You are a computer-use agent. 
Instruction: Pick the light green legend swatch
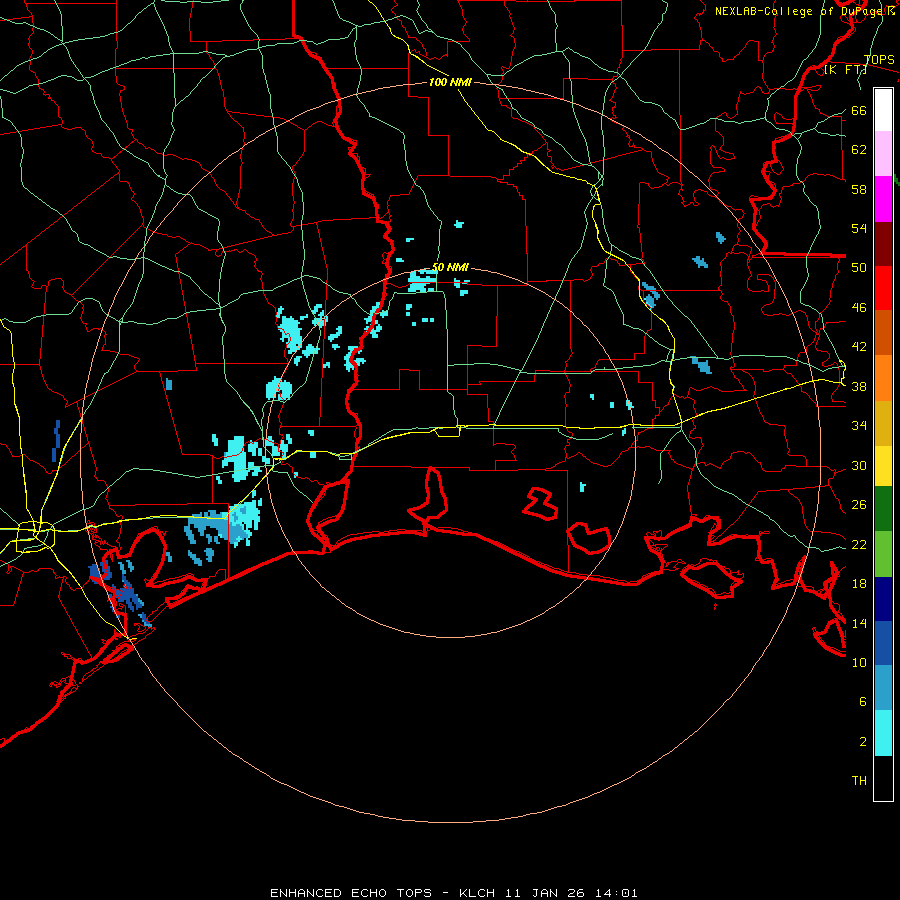click(883, 554)
